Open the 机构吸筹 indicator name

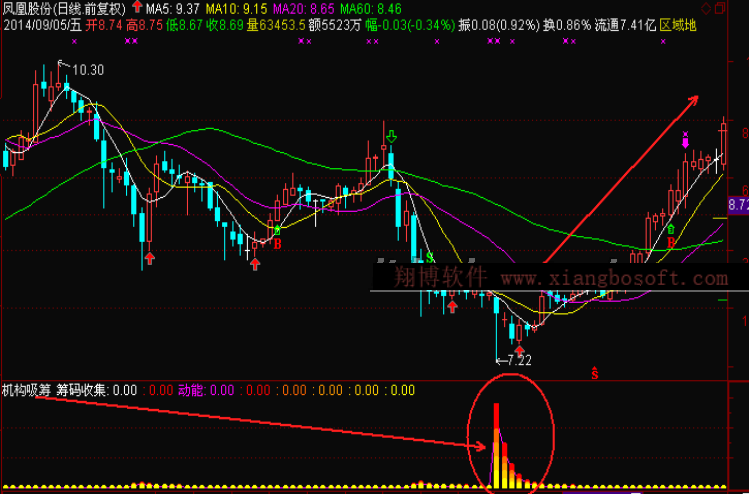pos(26,390)
